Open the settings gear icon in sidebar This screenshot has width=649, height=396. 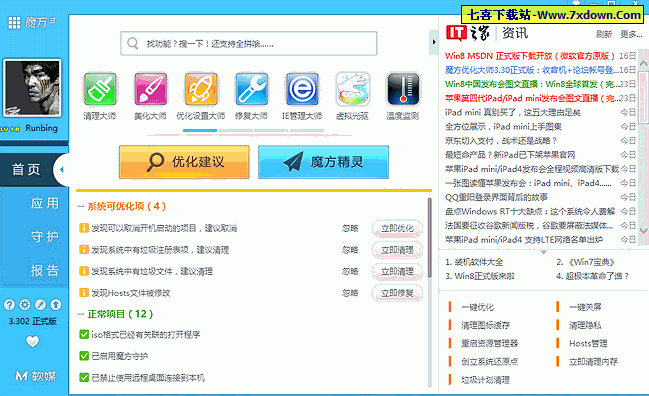coord(25,305)
